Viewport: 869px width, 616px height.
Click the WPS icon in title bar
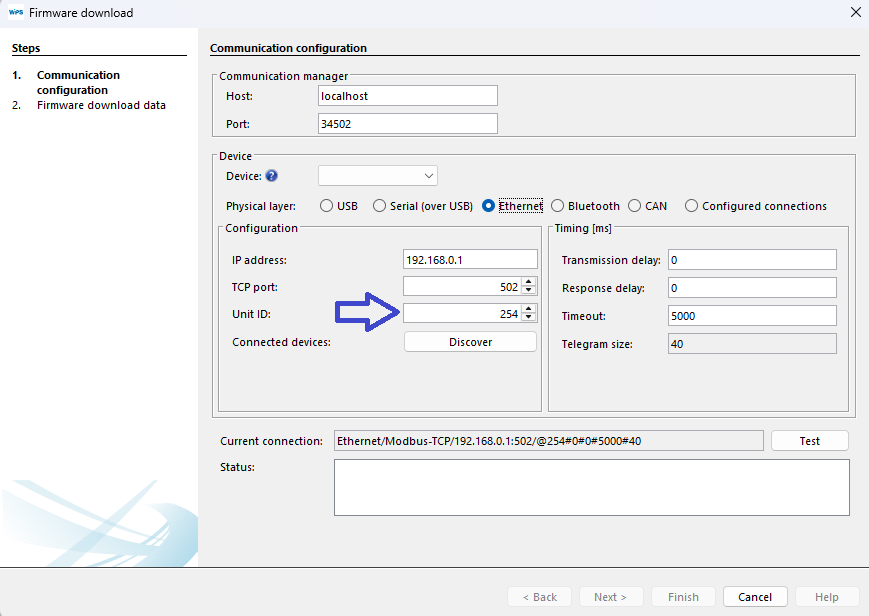point(15,13)
